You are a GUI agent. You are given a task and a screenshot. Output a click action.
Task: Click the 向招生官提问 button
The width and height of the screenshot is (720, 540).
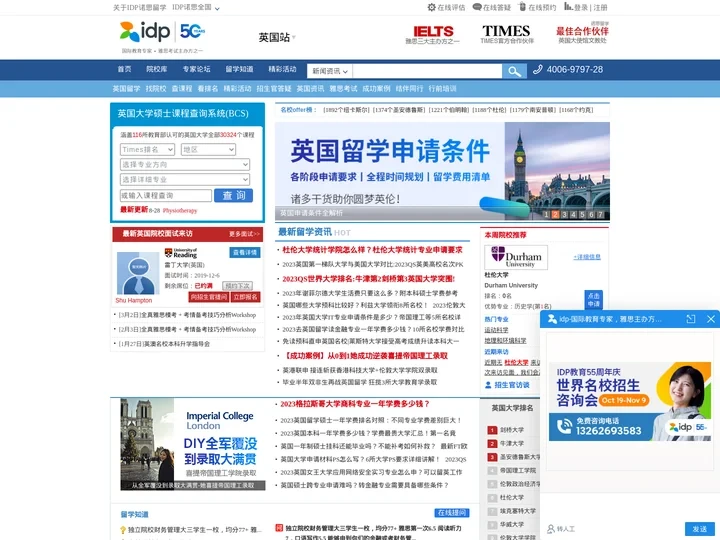tap(208, 297)
